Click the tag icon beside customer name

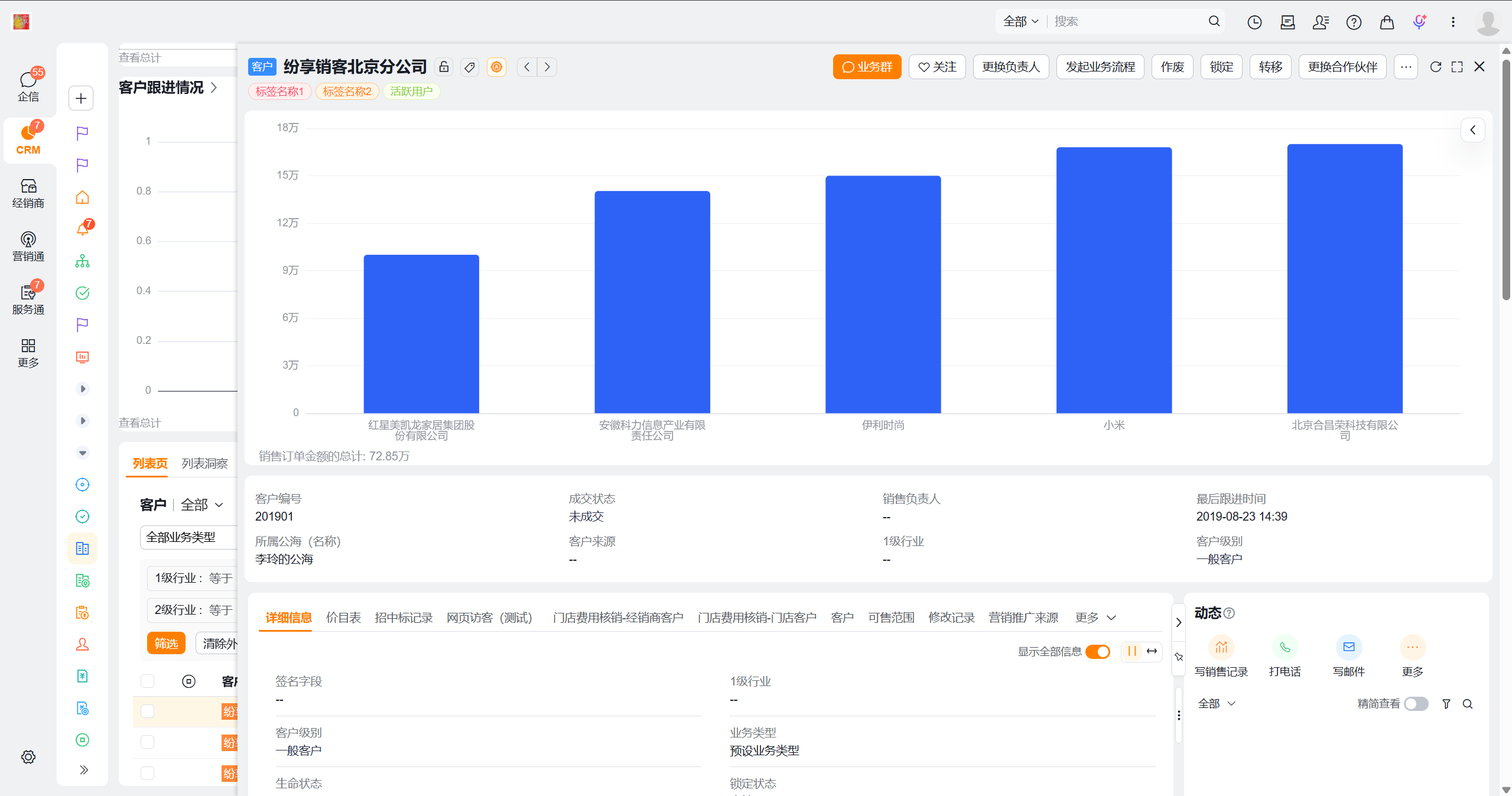pos(470,67)
